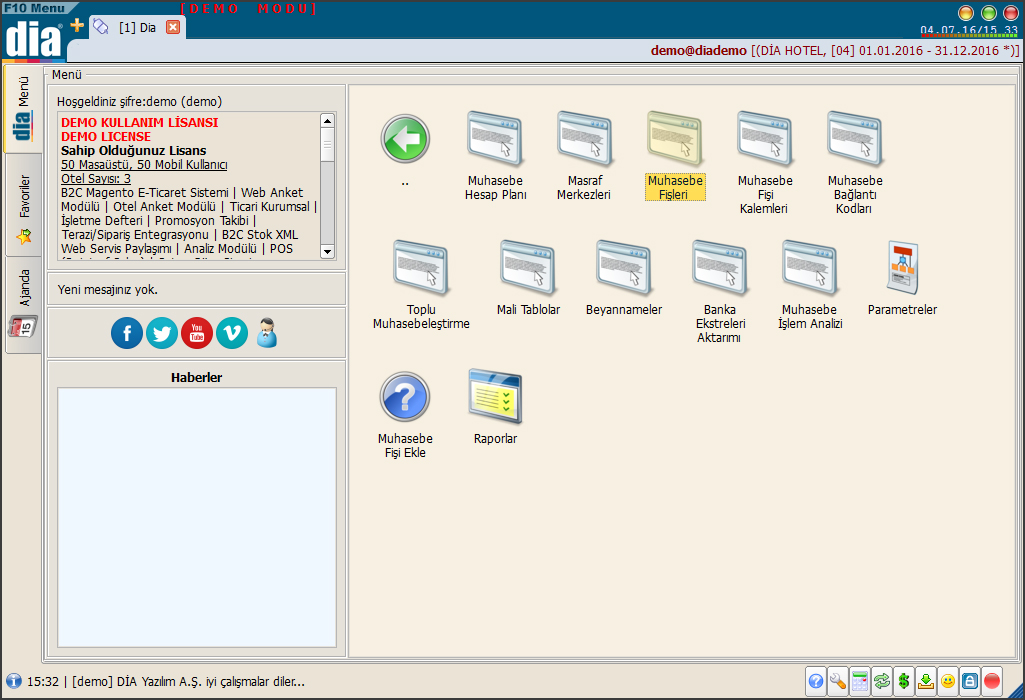Open the wrench settings tool
Image resolution: width=1025 pixels, height=700 pixels.
[x=837, y=682]
